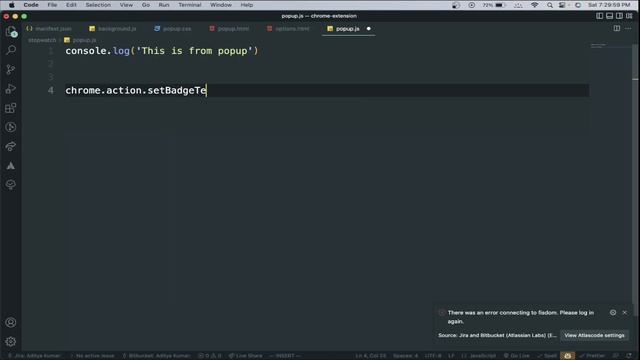Switch to the manifest.json tab
The width and height of the screenshot is (640, 360).
pos(49,29)
